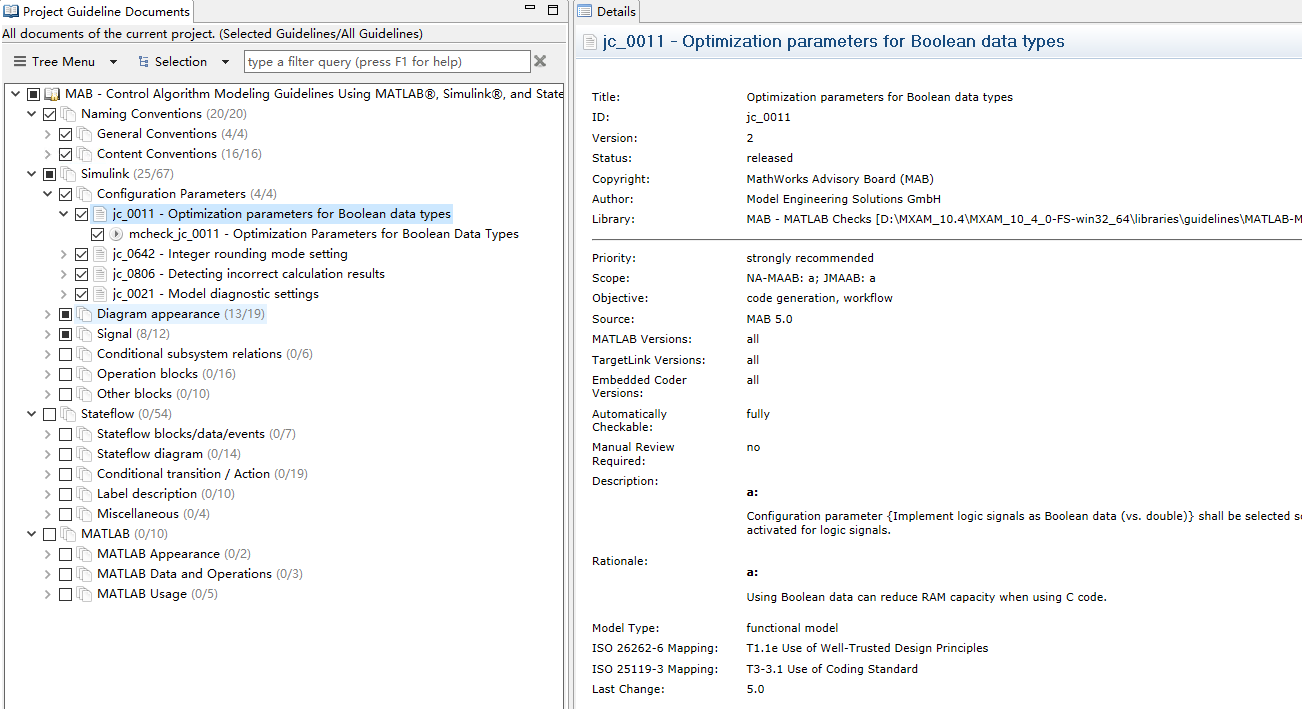Viewport: 1302px width, 709px height.
Task: Check the Stateflow (0/54) checkbox
Action: click(x=50, y=414)
